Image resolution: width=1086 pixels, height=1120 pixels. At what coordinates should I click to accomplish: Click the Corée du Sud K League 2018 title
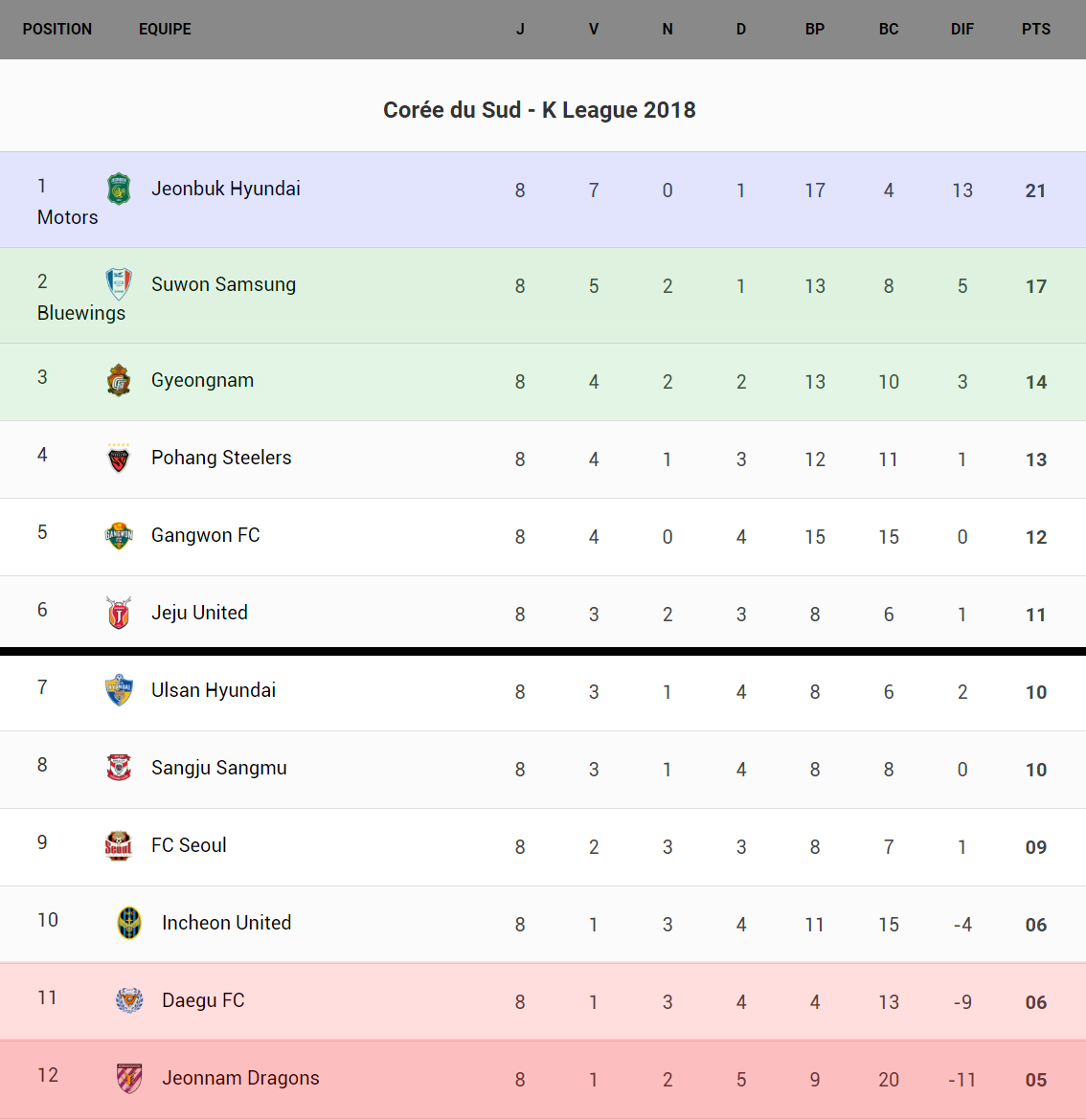539,110
